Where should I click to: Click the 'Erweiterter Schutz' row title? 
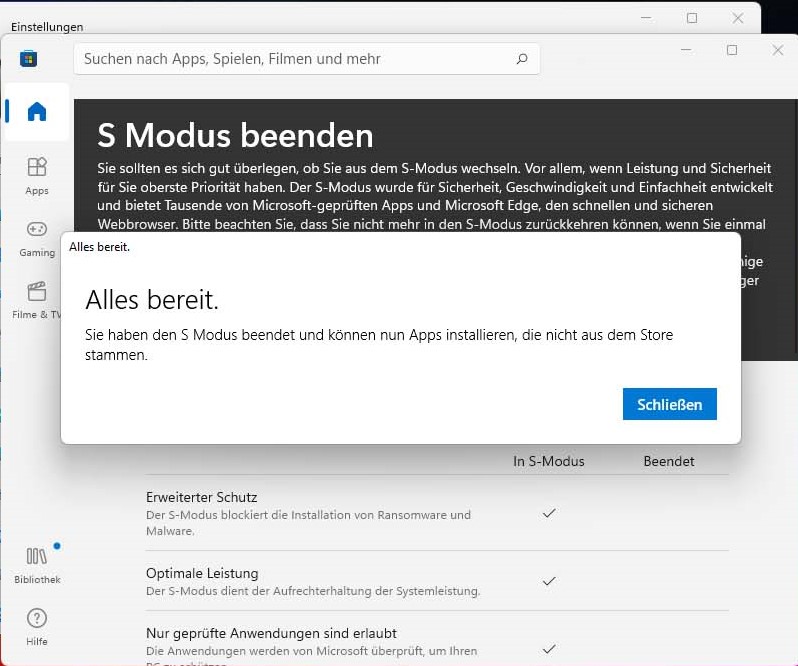(x=202, y=497)
